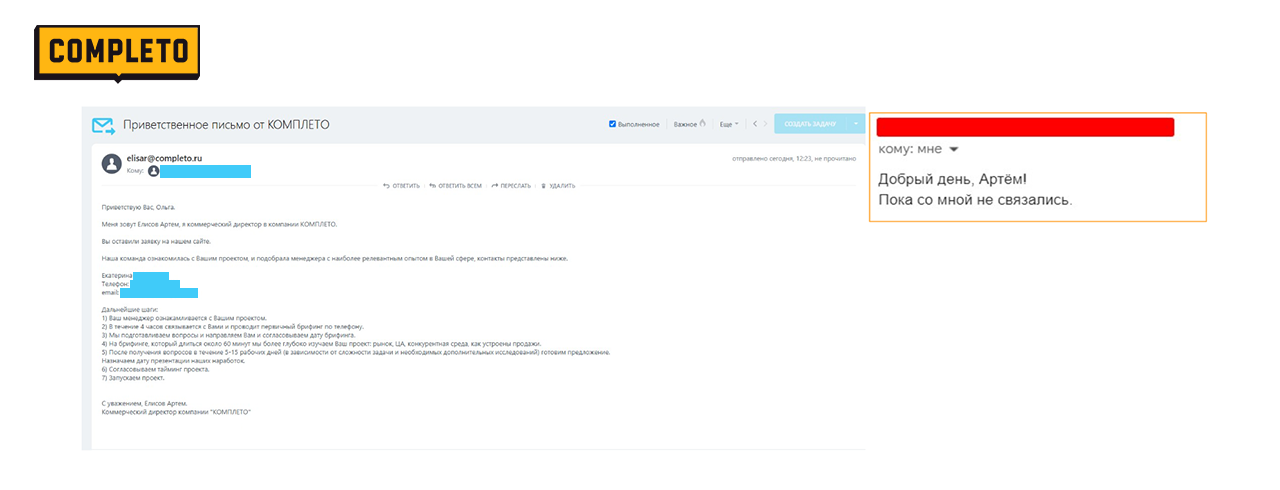Delete the email with Удалить
Viewport: 1280px width, 490px height.
(x=558, y=186)
